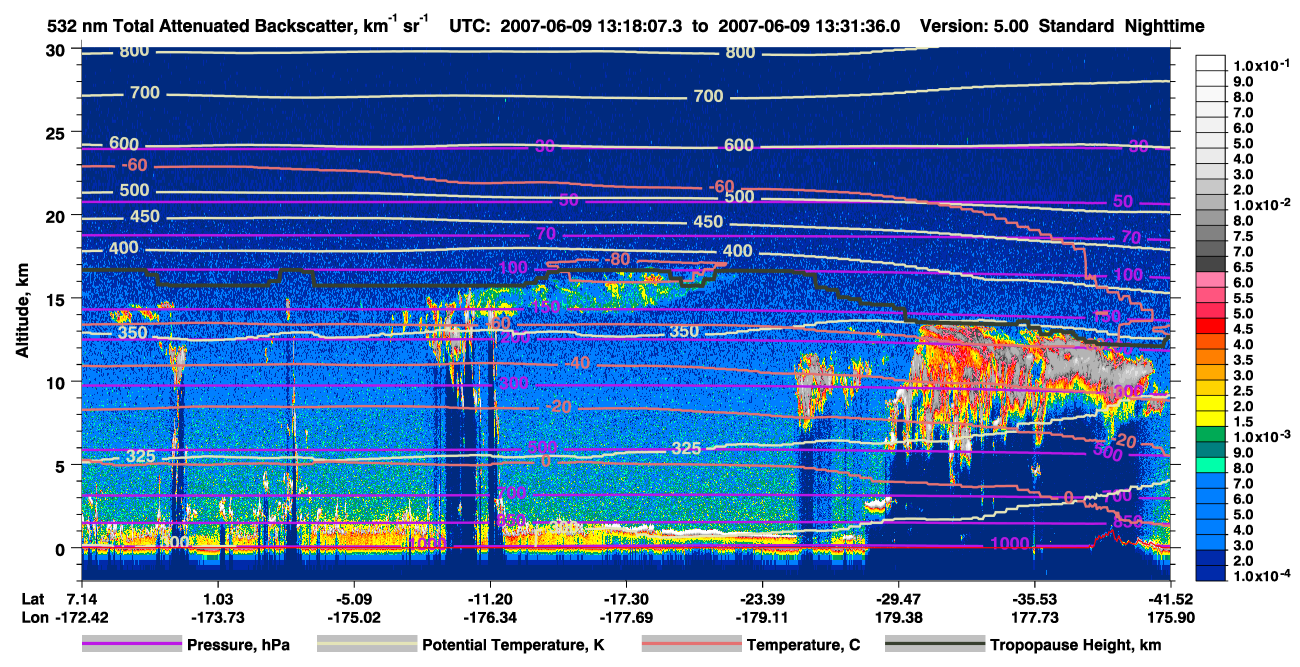Click the 'Pressure, hPa' legend label
Screen dimensions: 1300x667
point(240,645)
